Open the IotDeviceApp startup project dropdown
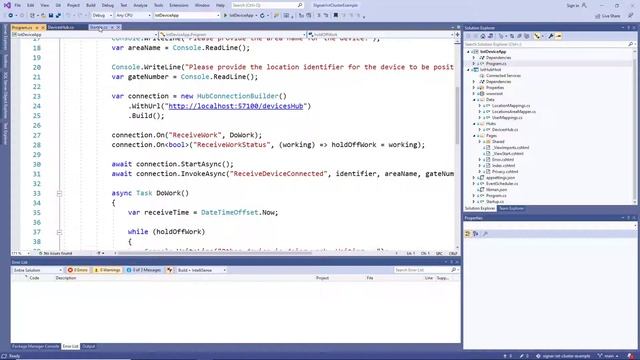The width and height of the screenshot is (640, 360). pyautogui.click(x=187, y=16)
